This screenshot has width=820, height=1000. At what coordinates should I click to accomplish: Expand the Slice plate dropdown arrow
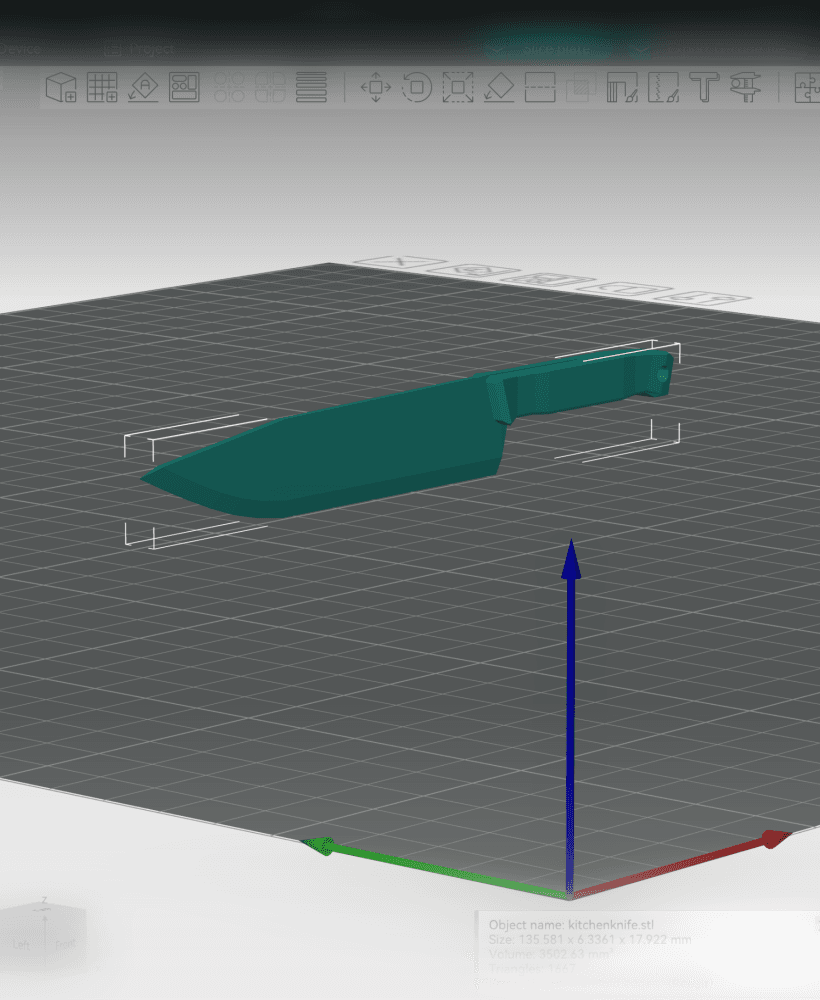[640, 49]
